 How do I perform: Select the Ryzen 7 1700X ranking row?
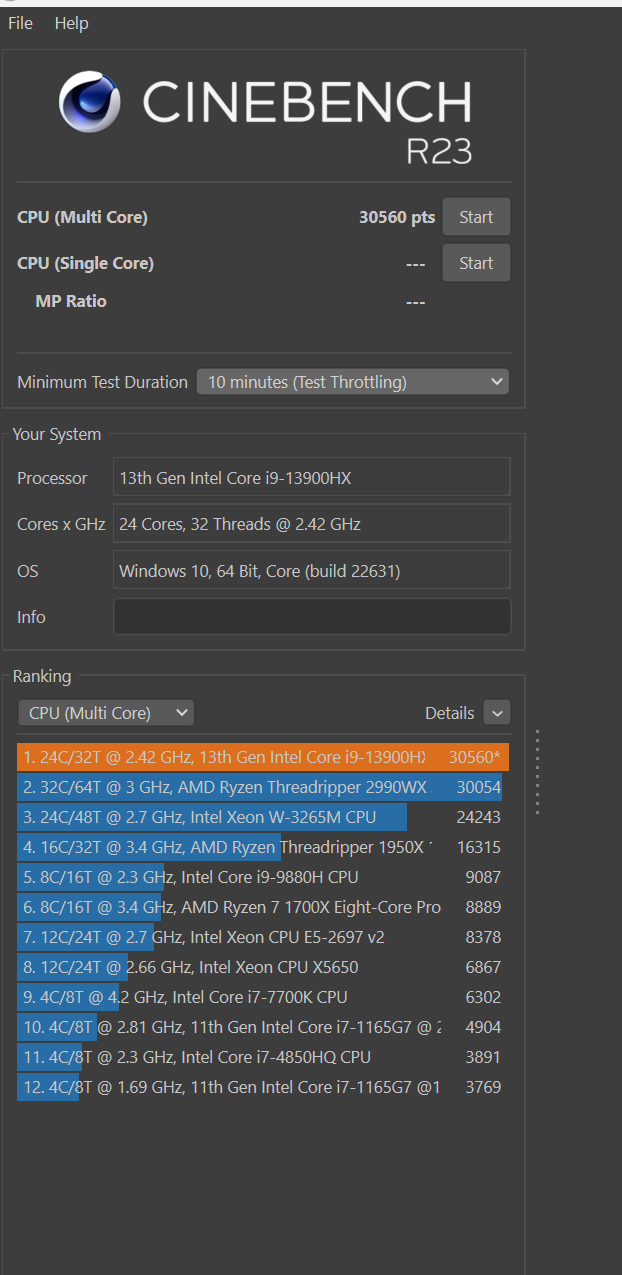[260, 907]
